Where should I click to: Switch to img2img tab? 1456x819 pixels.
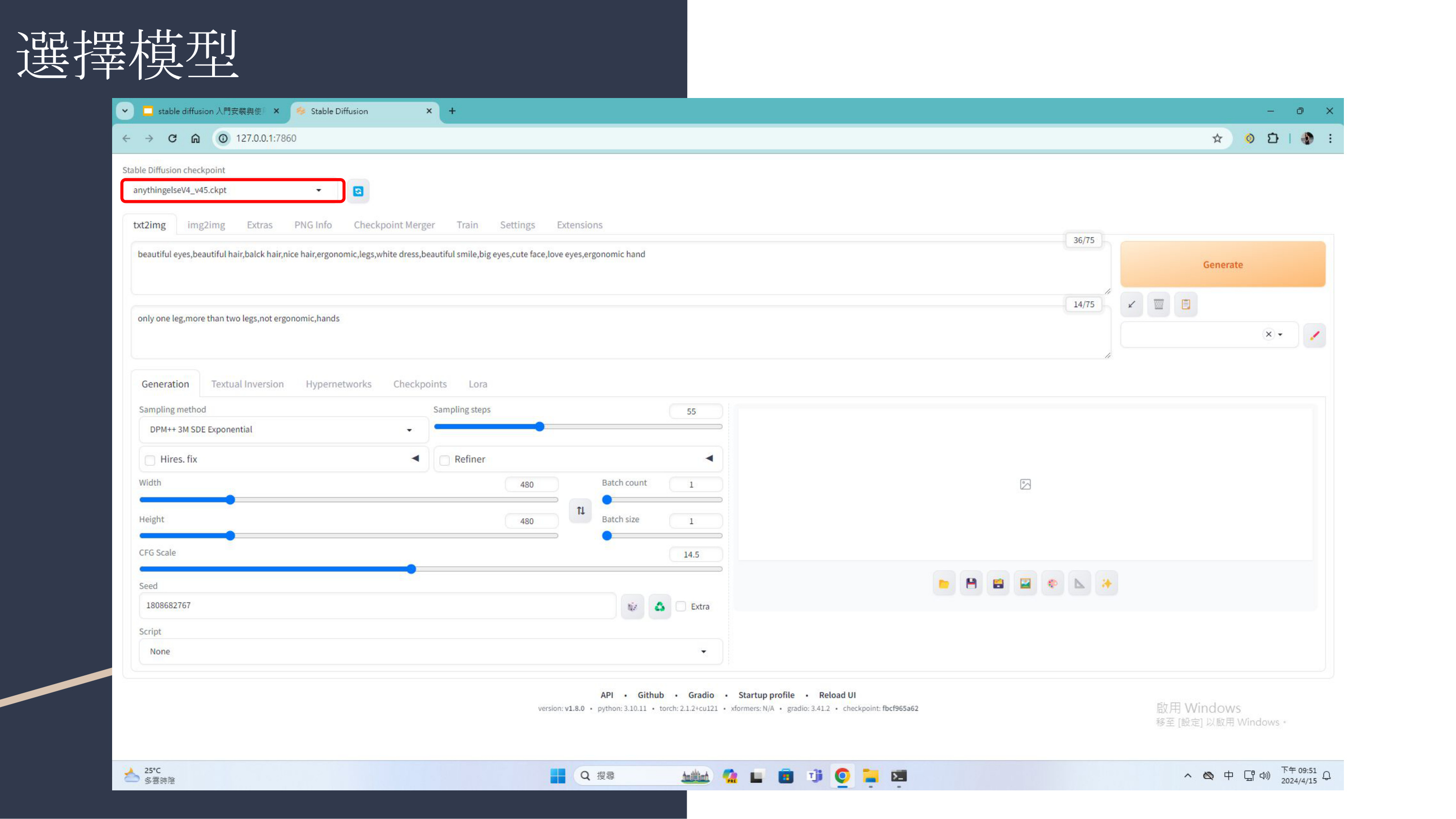click(206, 225)
